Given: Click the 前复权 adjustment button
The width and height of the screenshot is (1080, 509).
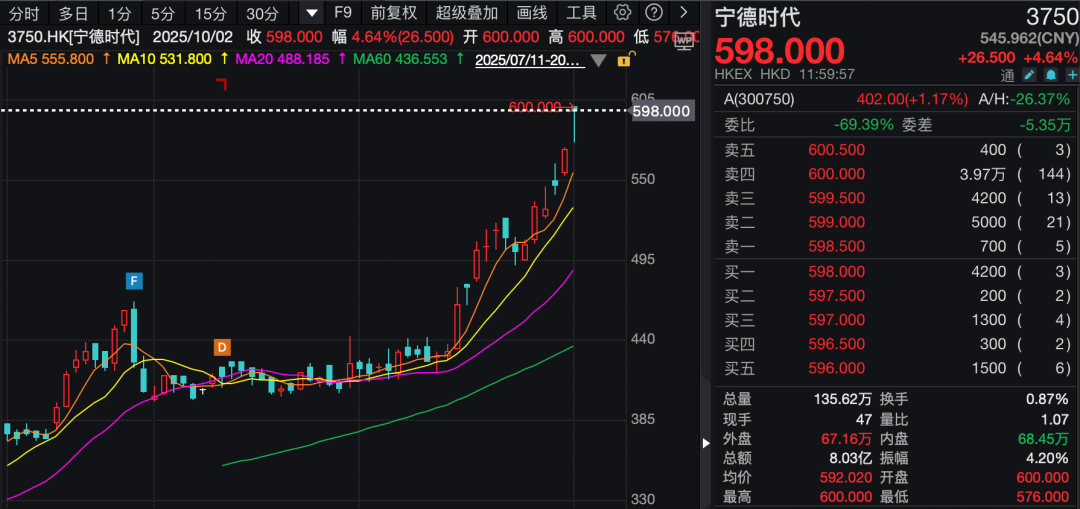Looking at the screenshot, I should click(x=393, y=13).
